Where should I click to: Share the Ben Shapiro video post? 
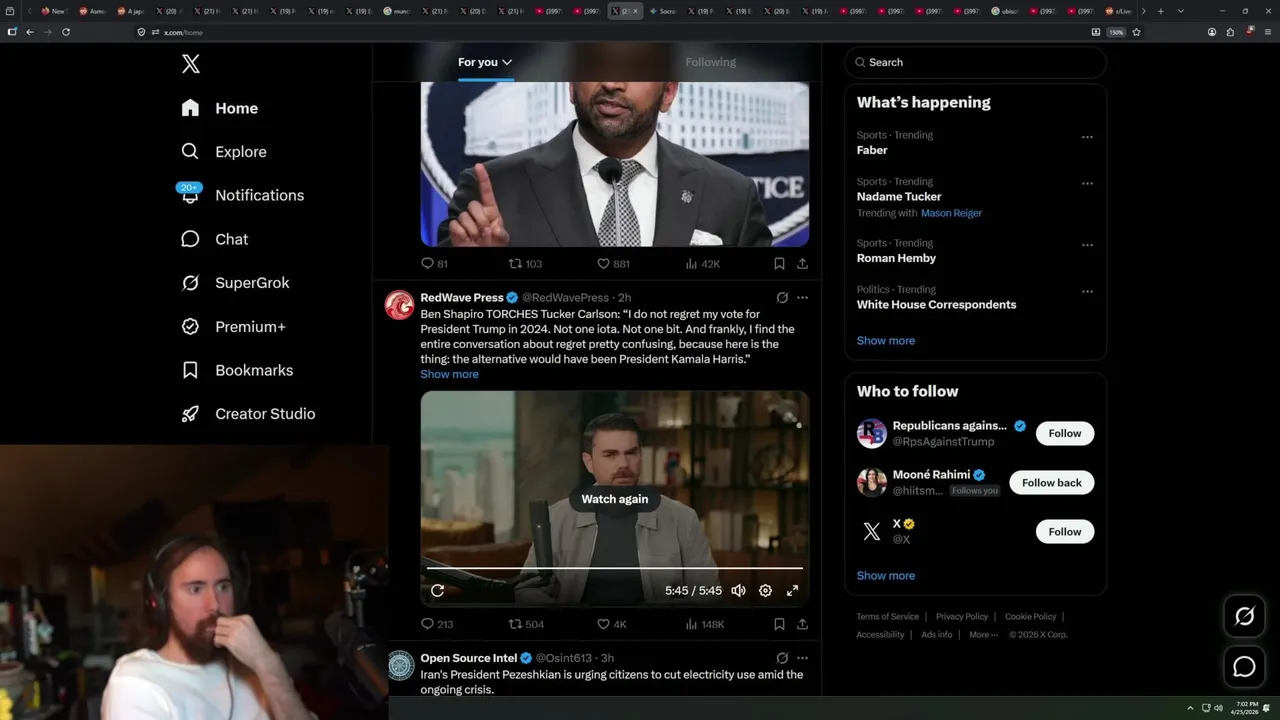pos(802,624)
